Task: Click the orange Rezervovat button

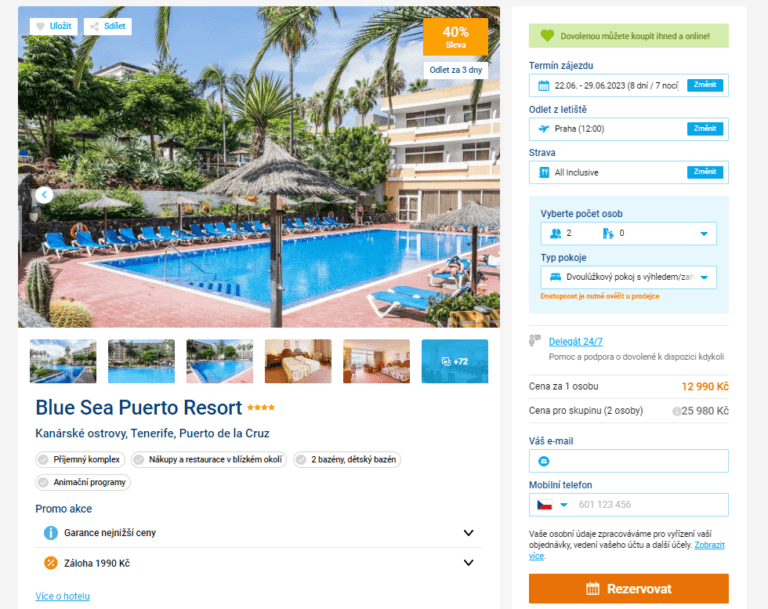Action: (628, 588)
